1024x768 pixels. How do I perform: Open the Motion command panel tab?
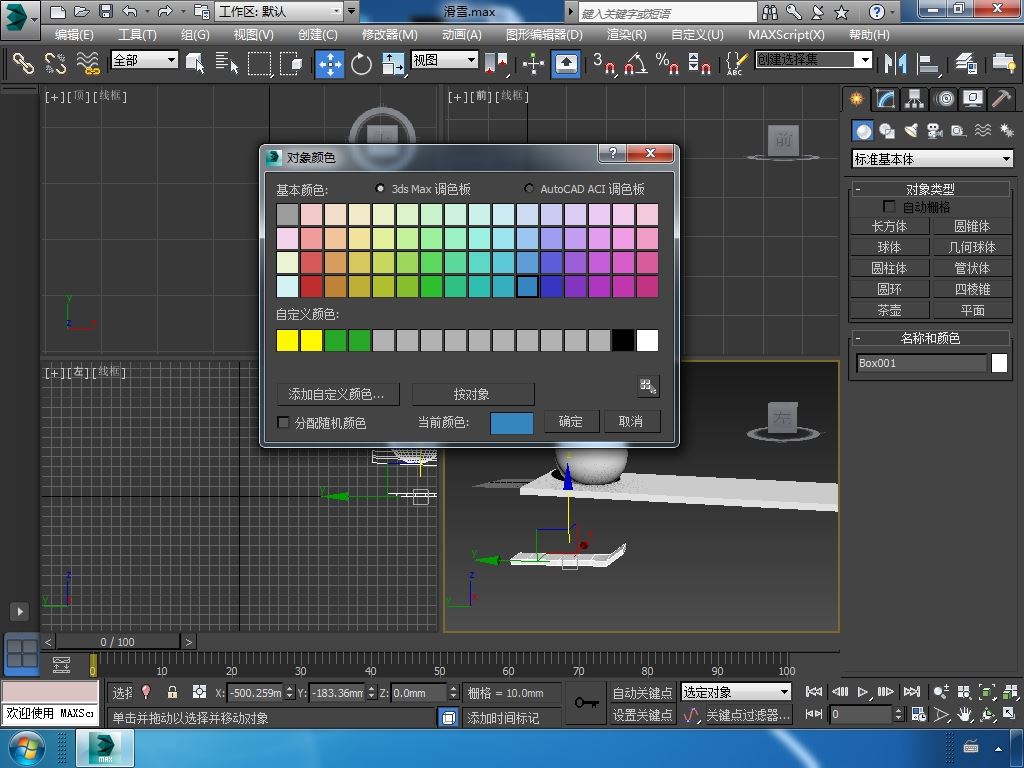tap(944, 99)
